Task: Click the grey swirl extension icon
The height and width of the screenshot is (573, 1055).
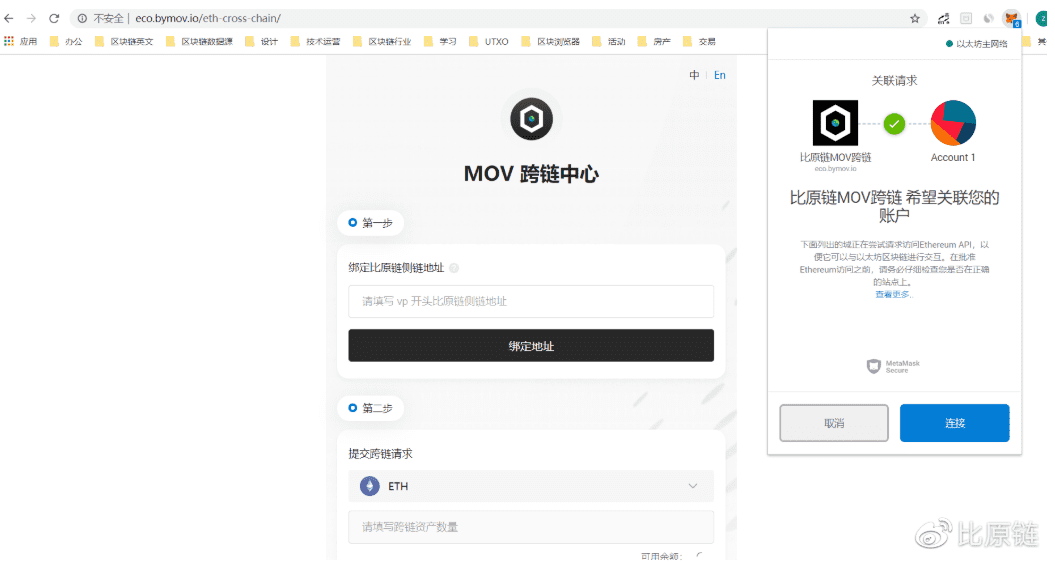Action: pos(988,19)
